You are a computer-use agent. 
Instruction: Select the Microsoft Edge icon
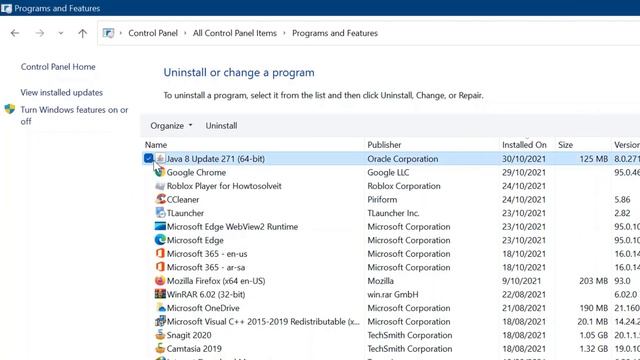pyautogui.click(x=160, y=240)
